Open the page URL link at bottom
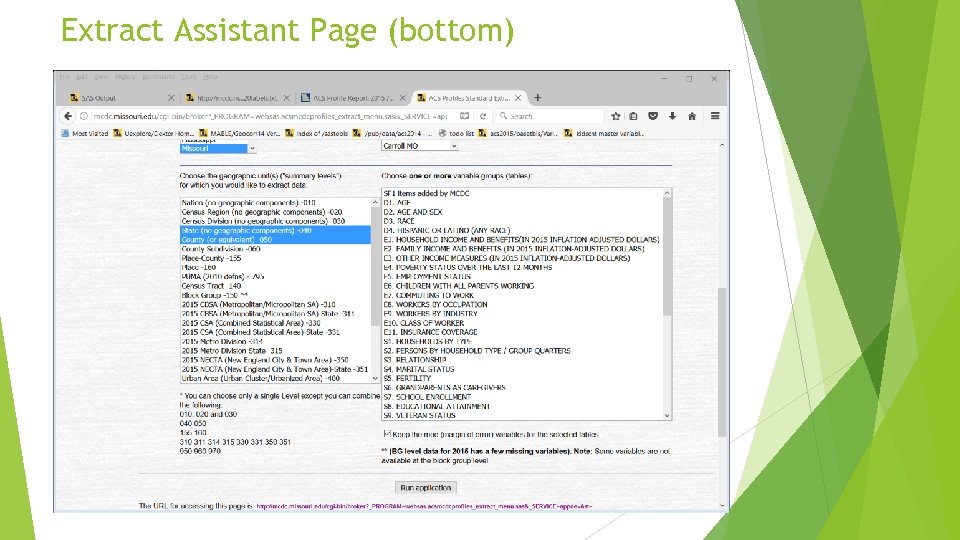960x540 pixels. point(424,506)
